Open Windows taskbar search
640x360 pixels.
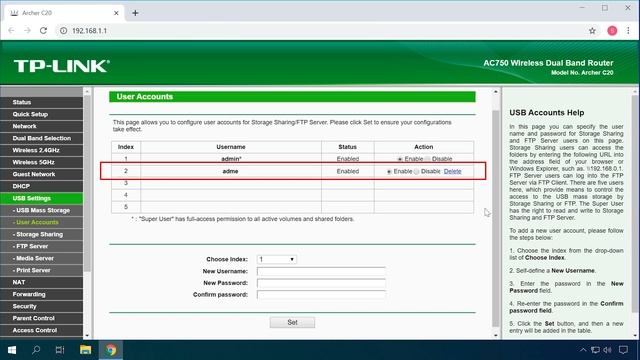[36, 350]
